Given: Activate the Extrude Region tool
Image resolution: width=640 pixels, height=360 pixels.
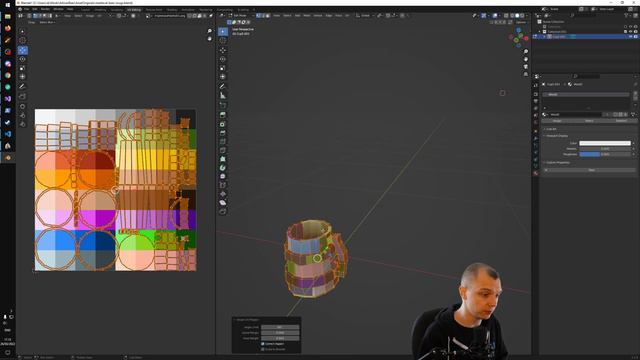Looking at the screenshot, I should click(223, 115).
